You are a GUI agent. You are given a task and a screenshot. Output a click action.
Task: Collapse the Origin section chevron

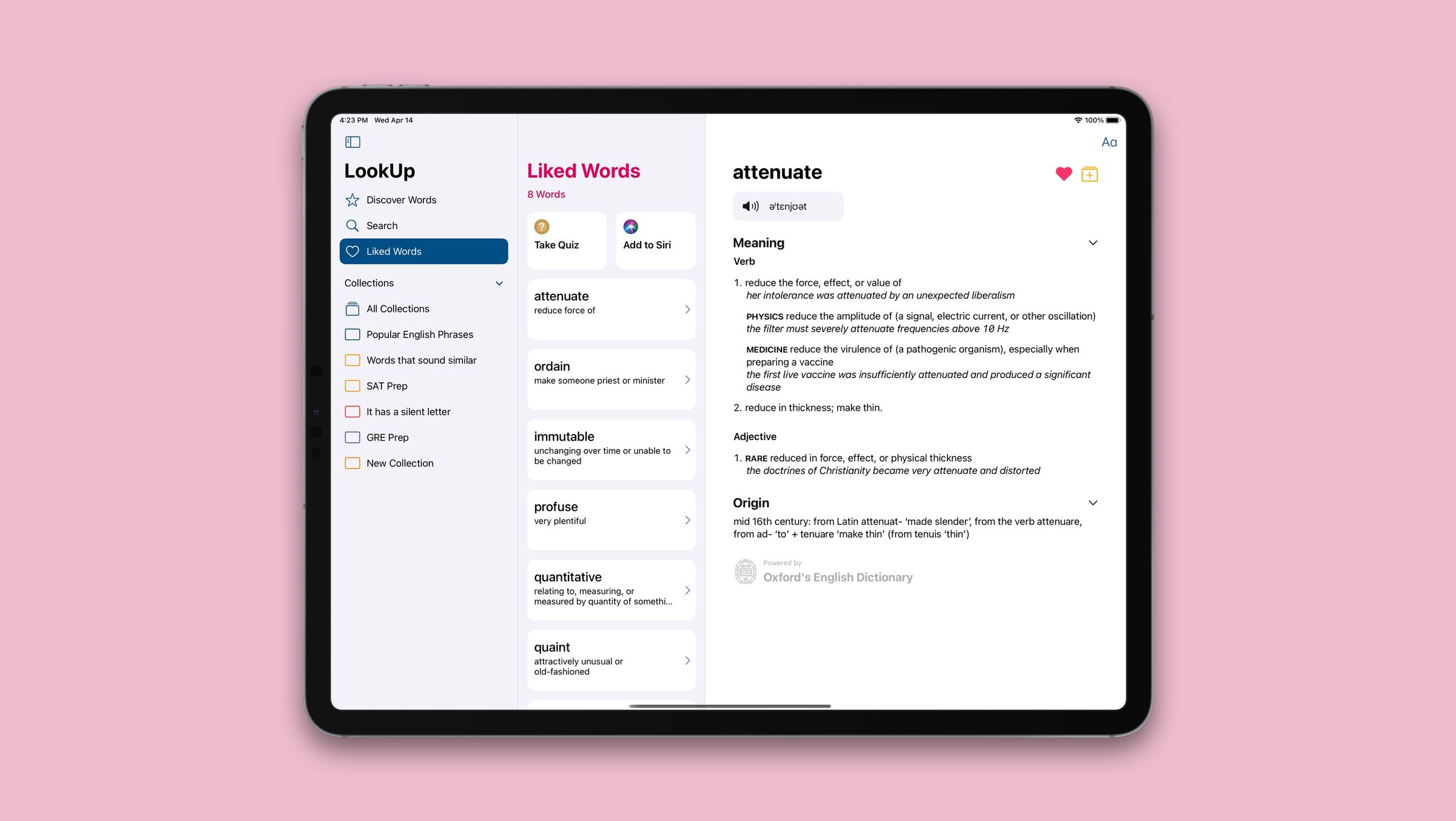(1092, 502)
